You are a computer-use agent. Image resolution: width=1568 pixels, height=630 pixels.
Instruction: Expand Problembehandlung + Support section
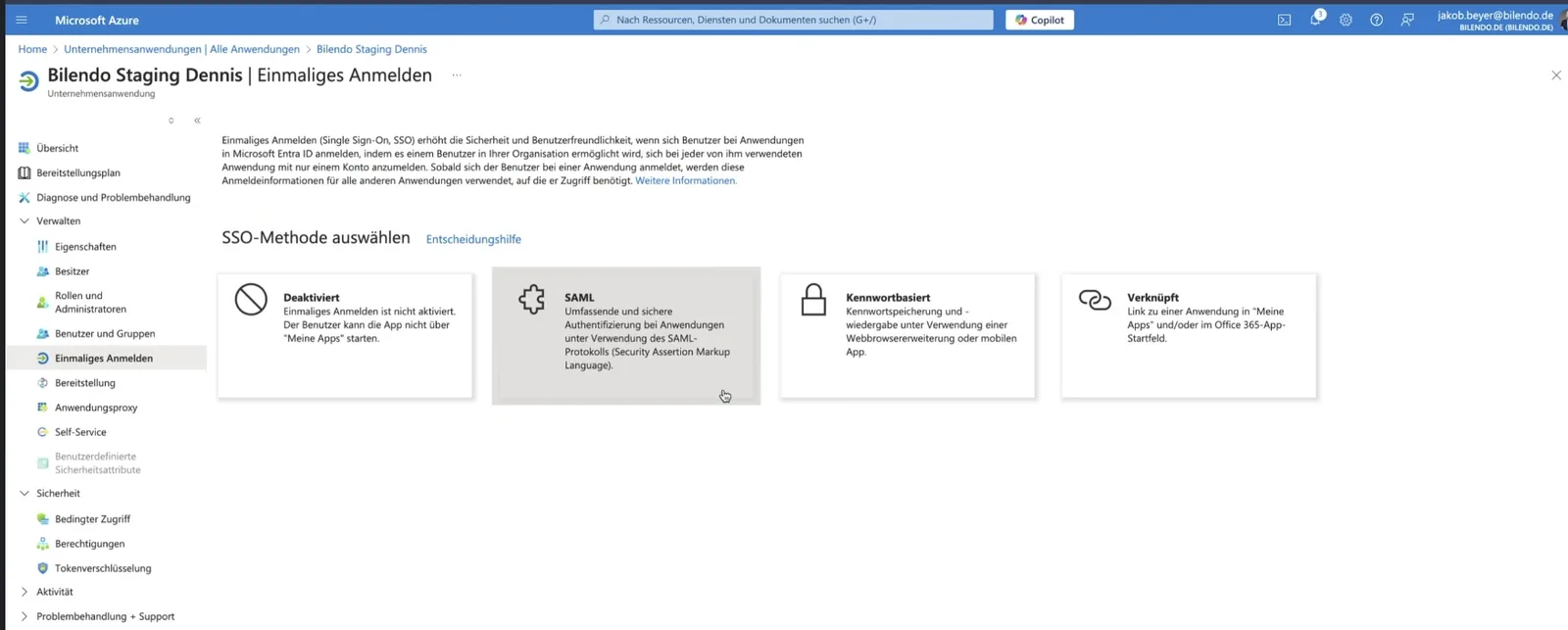tap(24, 616)
